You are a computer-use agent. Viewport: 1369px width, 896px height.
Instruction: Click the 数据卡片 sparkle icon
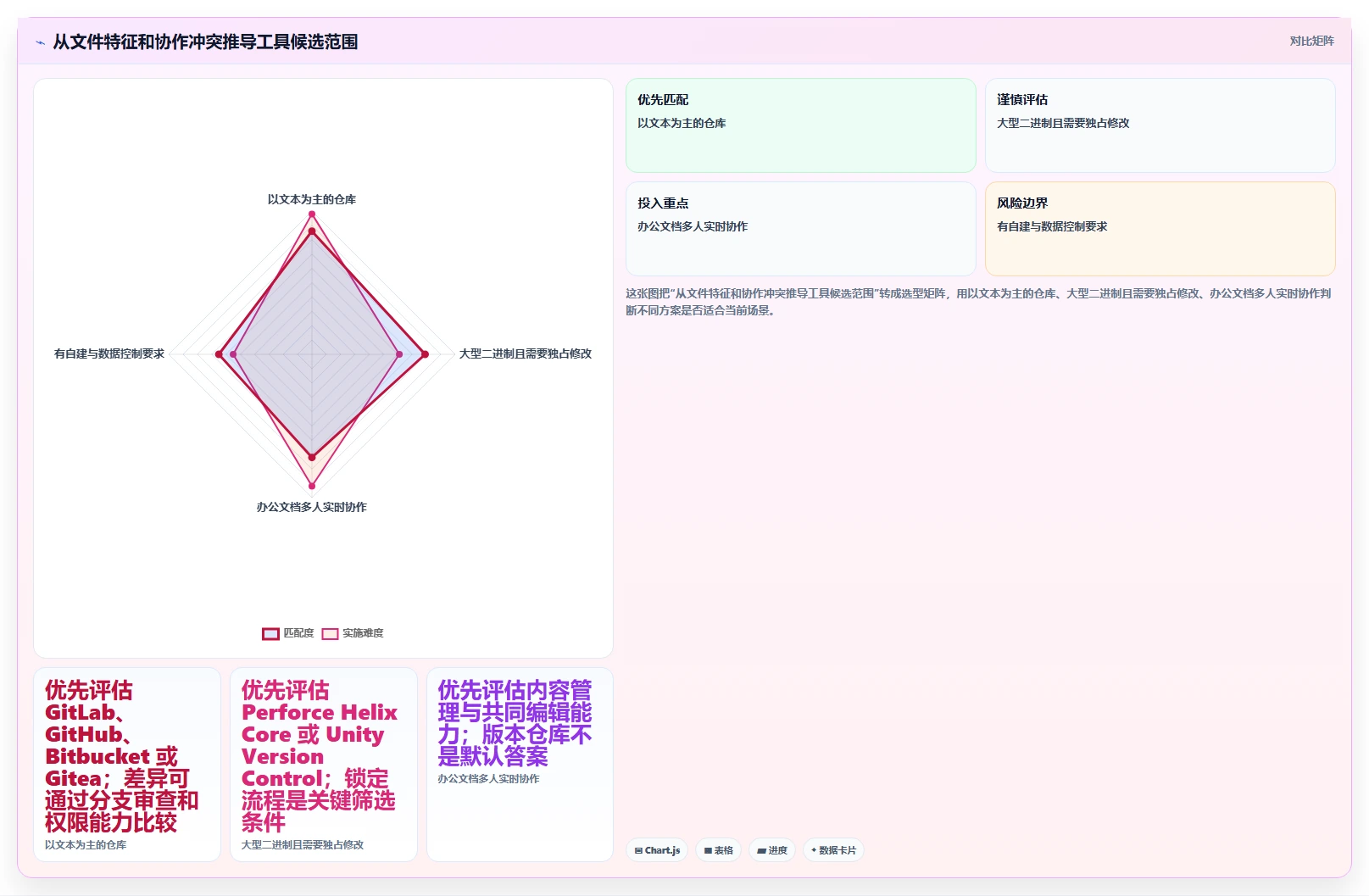(x=814, y=850)
